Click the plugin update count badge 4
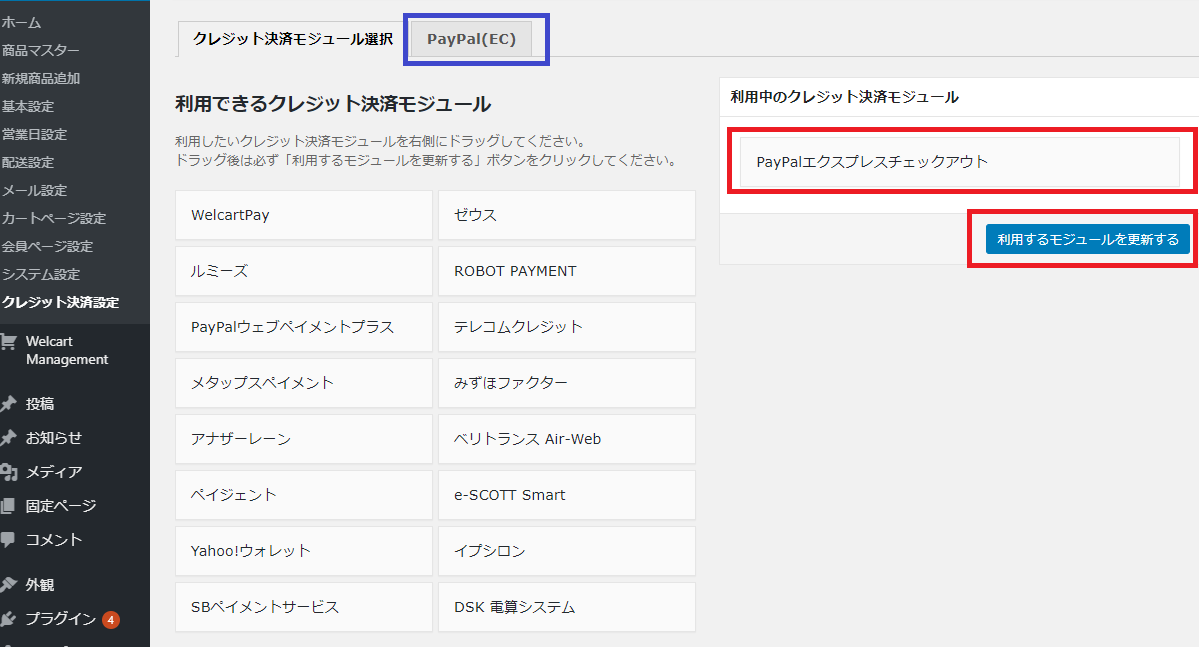This screenshot has height=647, width=1199. tap(111, 619)
